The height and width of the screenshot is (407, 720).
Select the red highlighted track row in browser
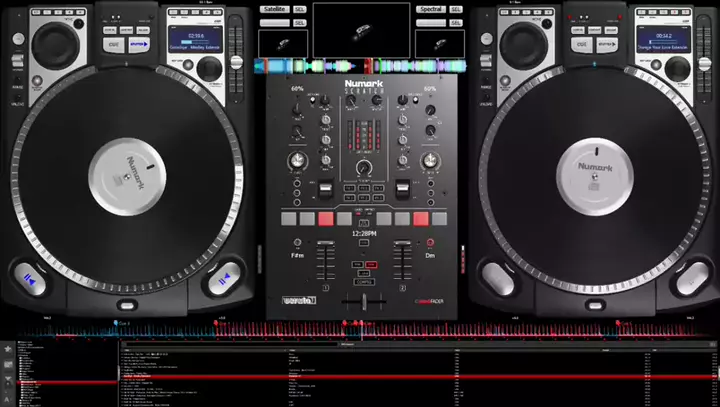[418, 377]
